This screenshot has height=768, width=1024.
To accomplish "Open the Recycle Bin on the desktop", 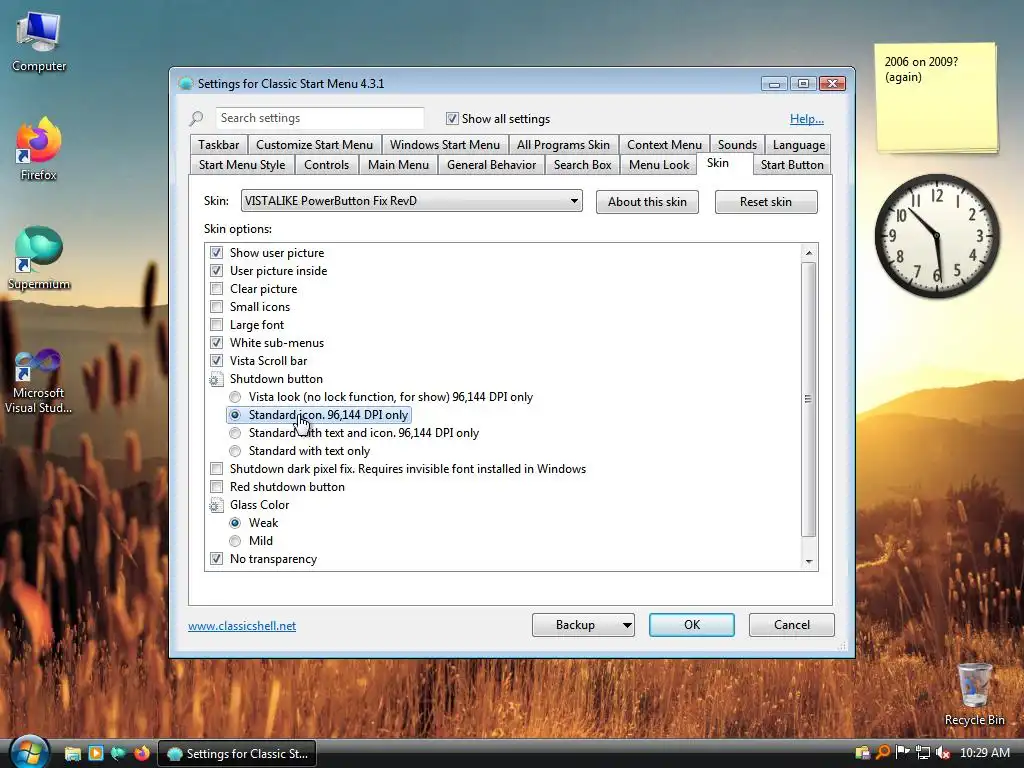I will [x=974, y=694].
